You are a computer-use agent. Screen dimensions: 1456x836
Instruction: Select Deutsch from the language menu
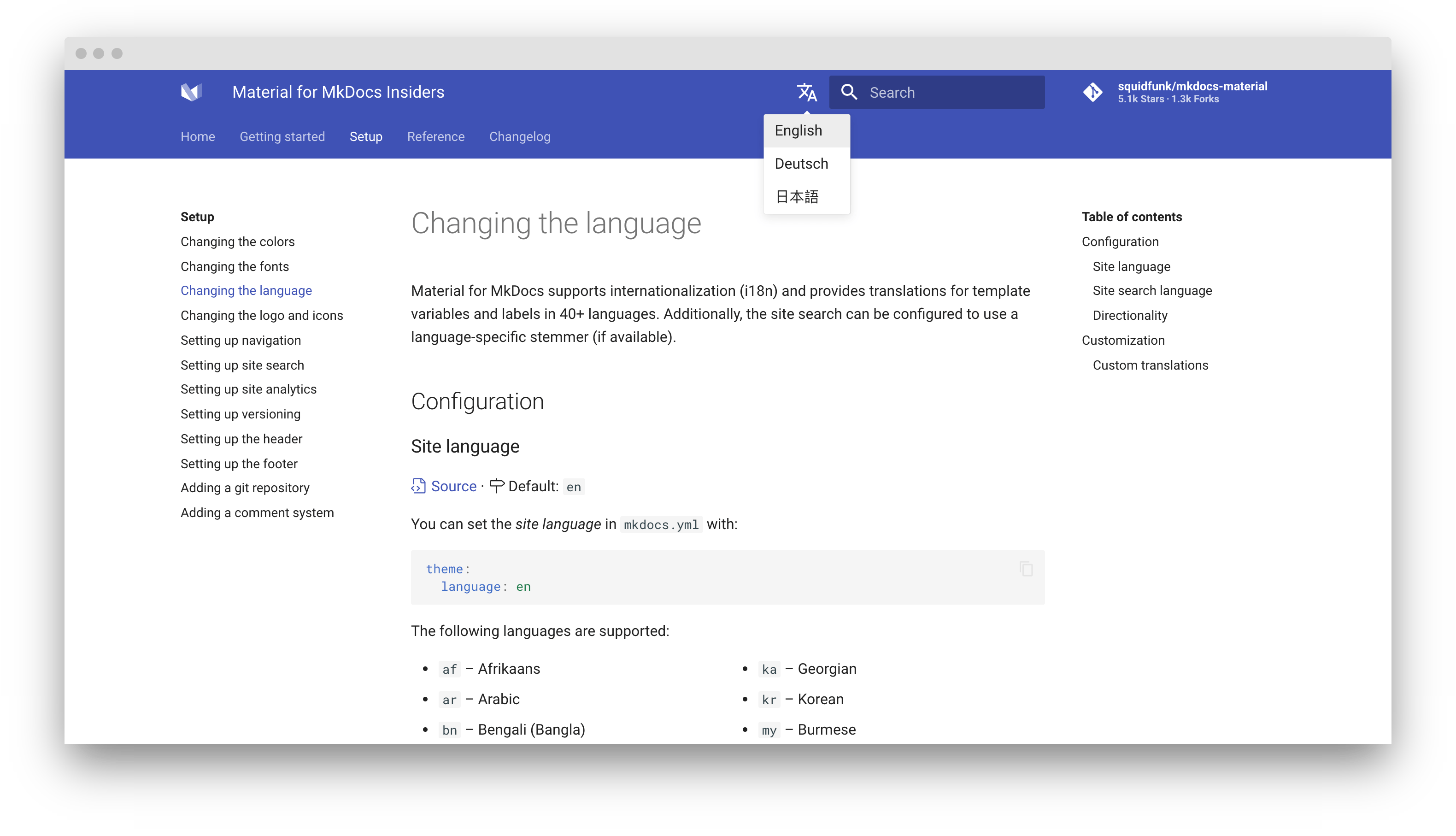click(x=806, y=164)
